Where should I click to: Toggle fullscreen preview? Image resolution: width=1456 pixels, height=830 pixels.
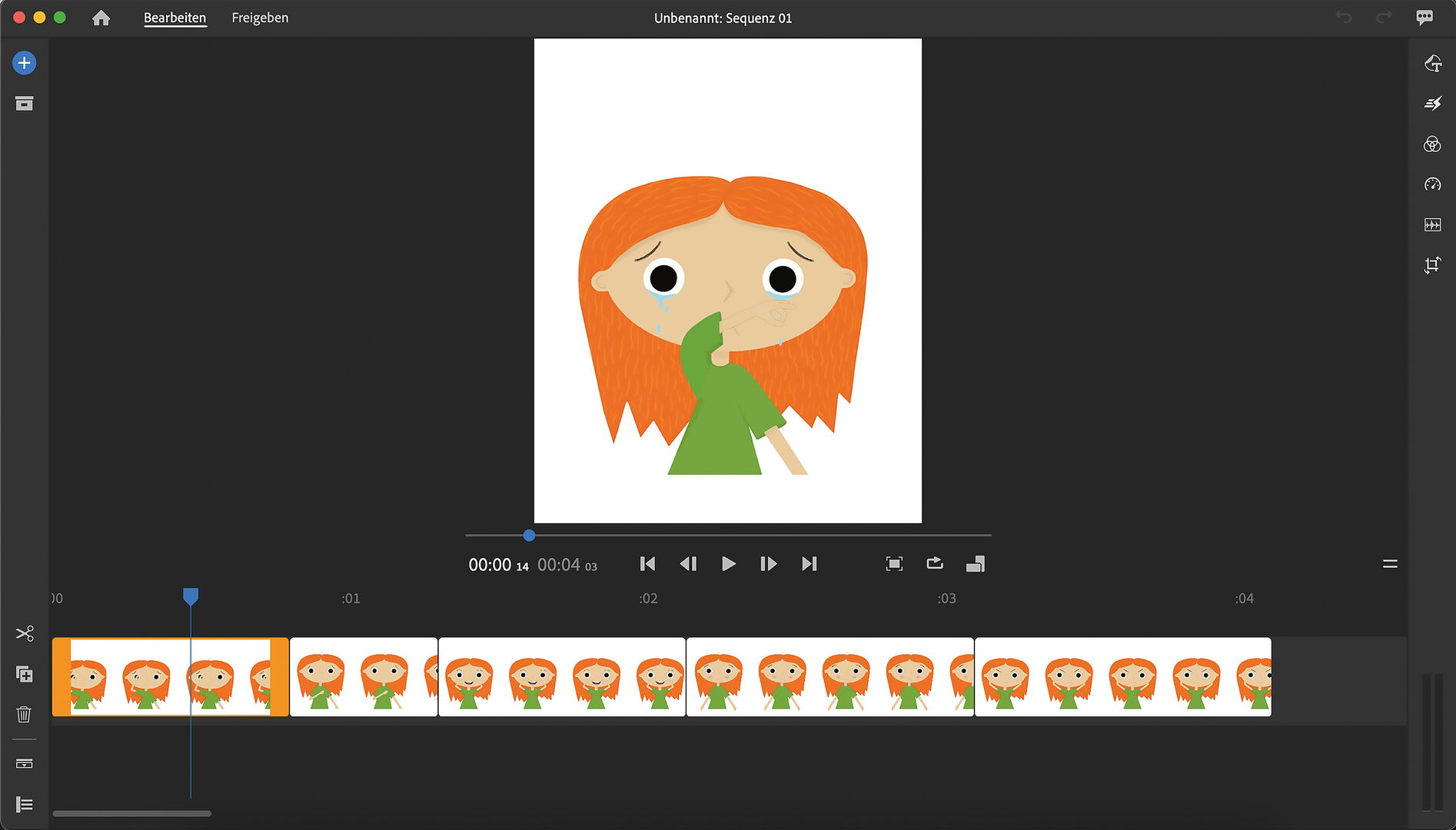point(894,564)
